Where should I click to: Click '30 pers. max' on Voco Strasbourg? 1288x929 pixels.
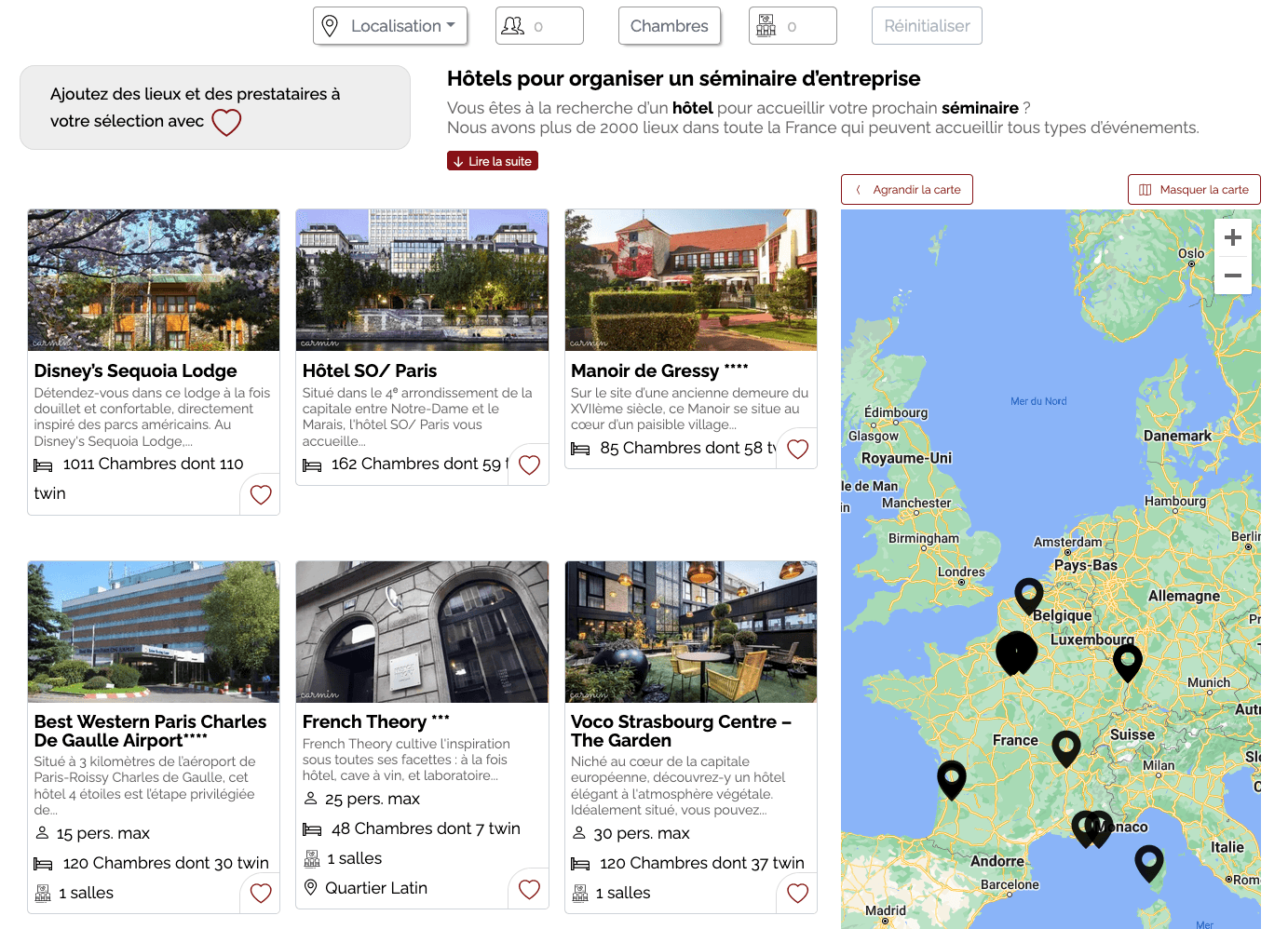[x=642, y=833]
